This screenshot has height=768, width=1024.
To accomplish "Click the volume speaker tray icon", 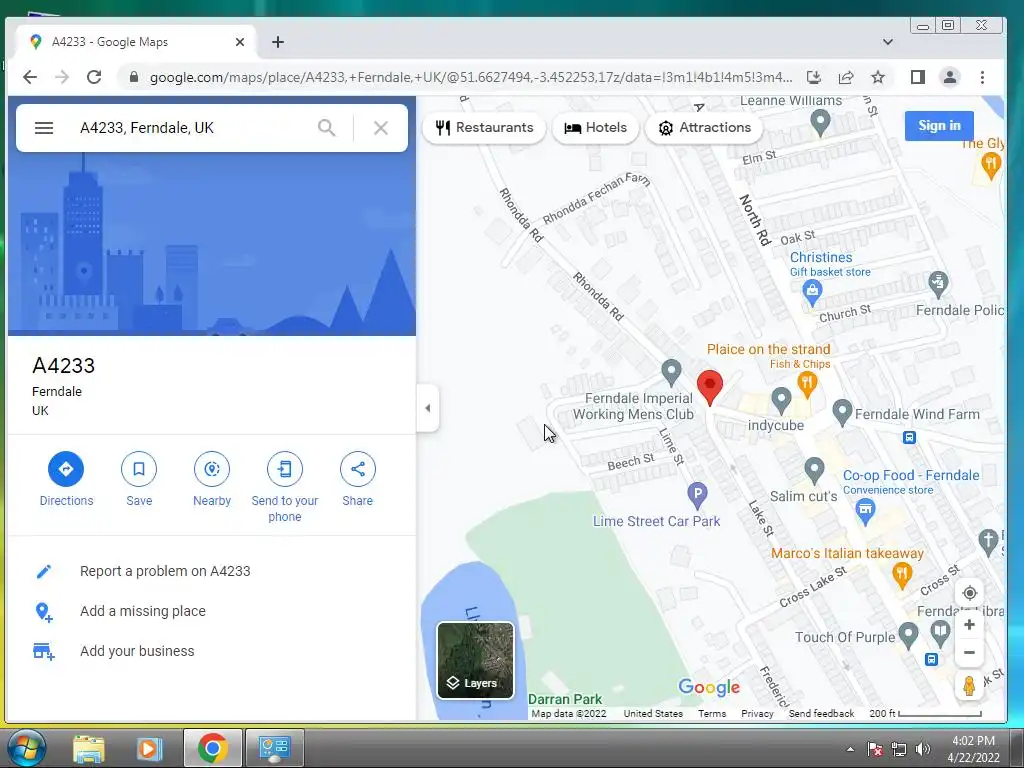I will pyautogui.click(x=922, y=750).
